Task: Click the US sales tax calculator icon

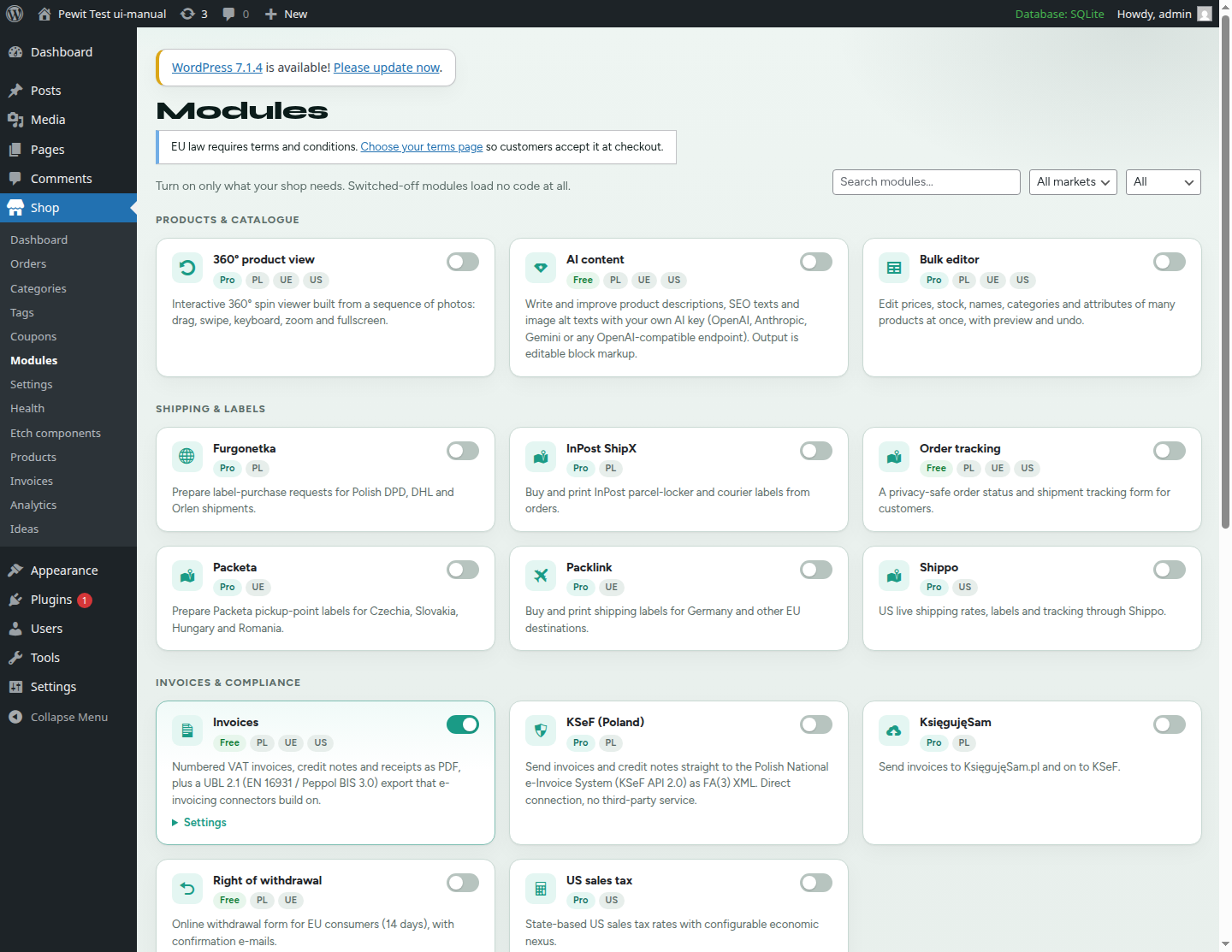Action: pos(541,889)
